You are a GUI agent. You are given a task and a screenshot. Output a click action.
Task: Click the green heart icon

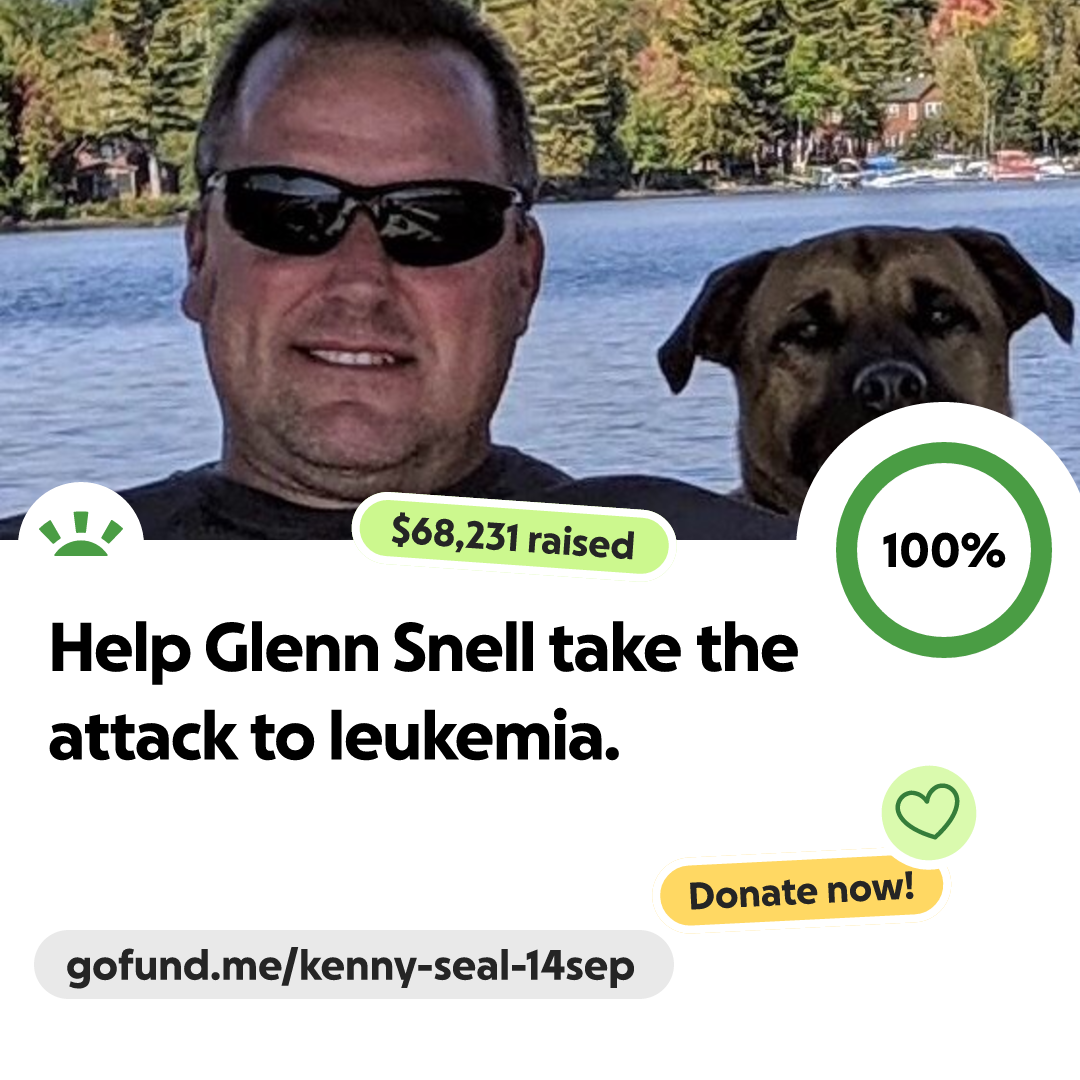(928, 812)
